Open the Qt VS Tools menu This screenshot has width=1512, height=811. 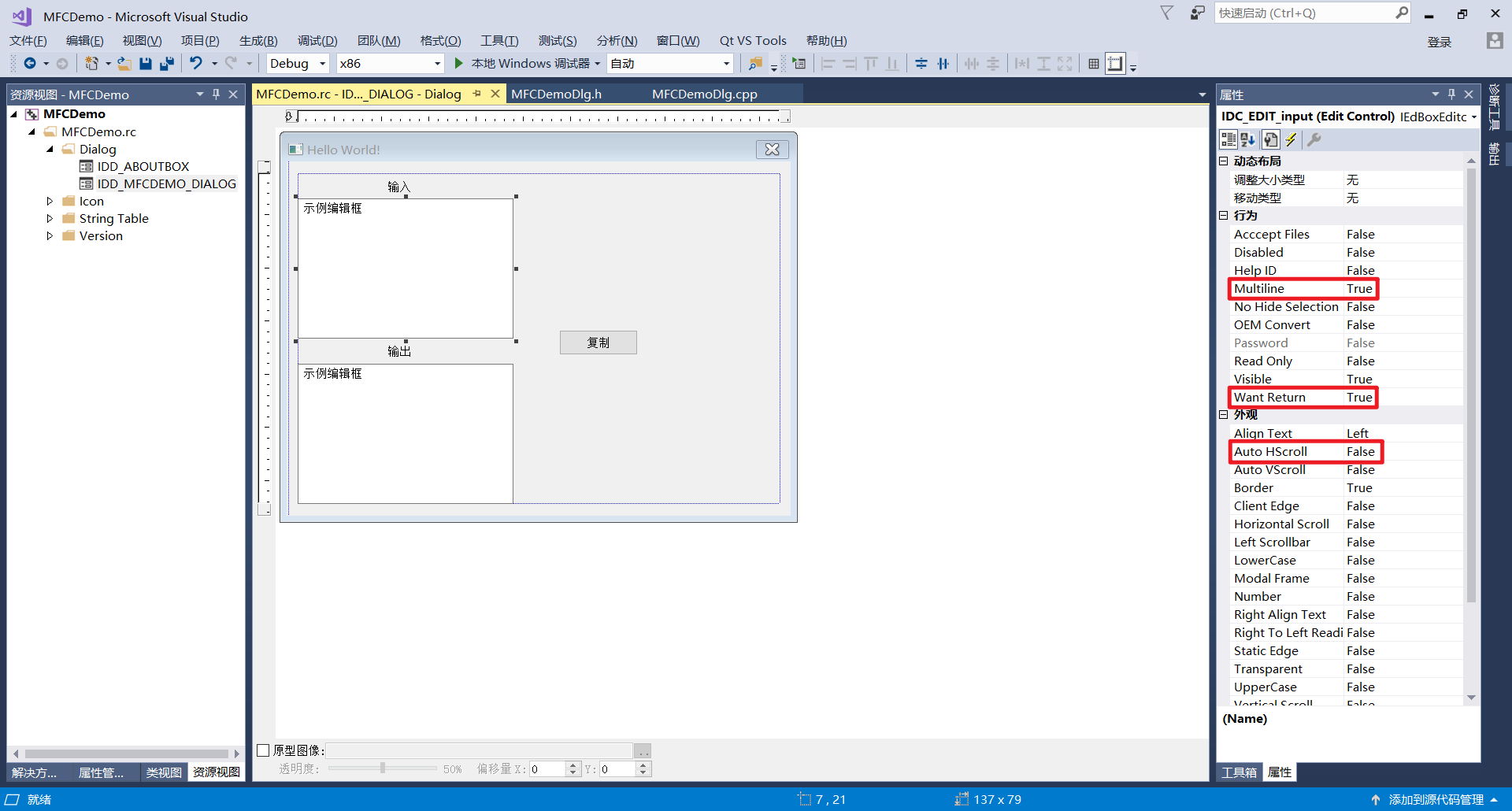pyautogui.click(x=752, y=40)
